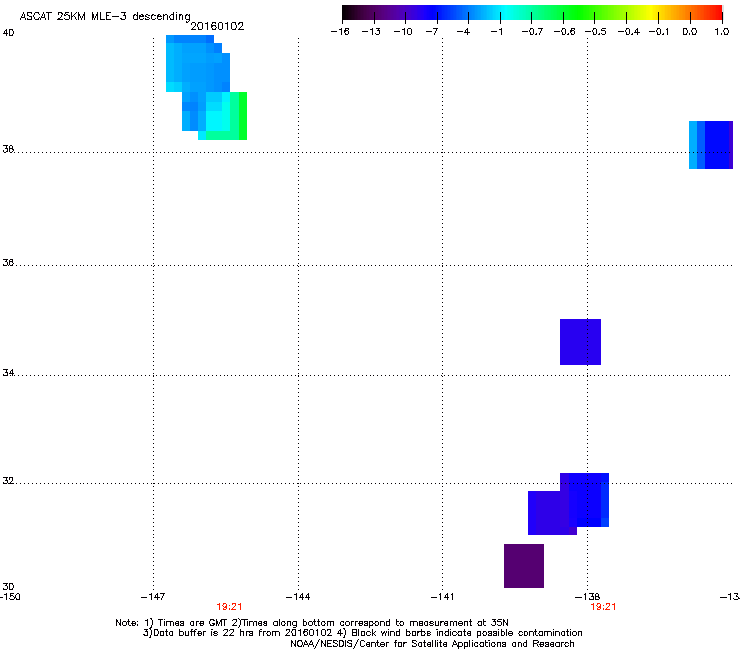The width and height of the screenshot is (740, 650).
Task: Click the red "19:21" time near longitude -147
Action: 229,607
